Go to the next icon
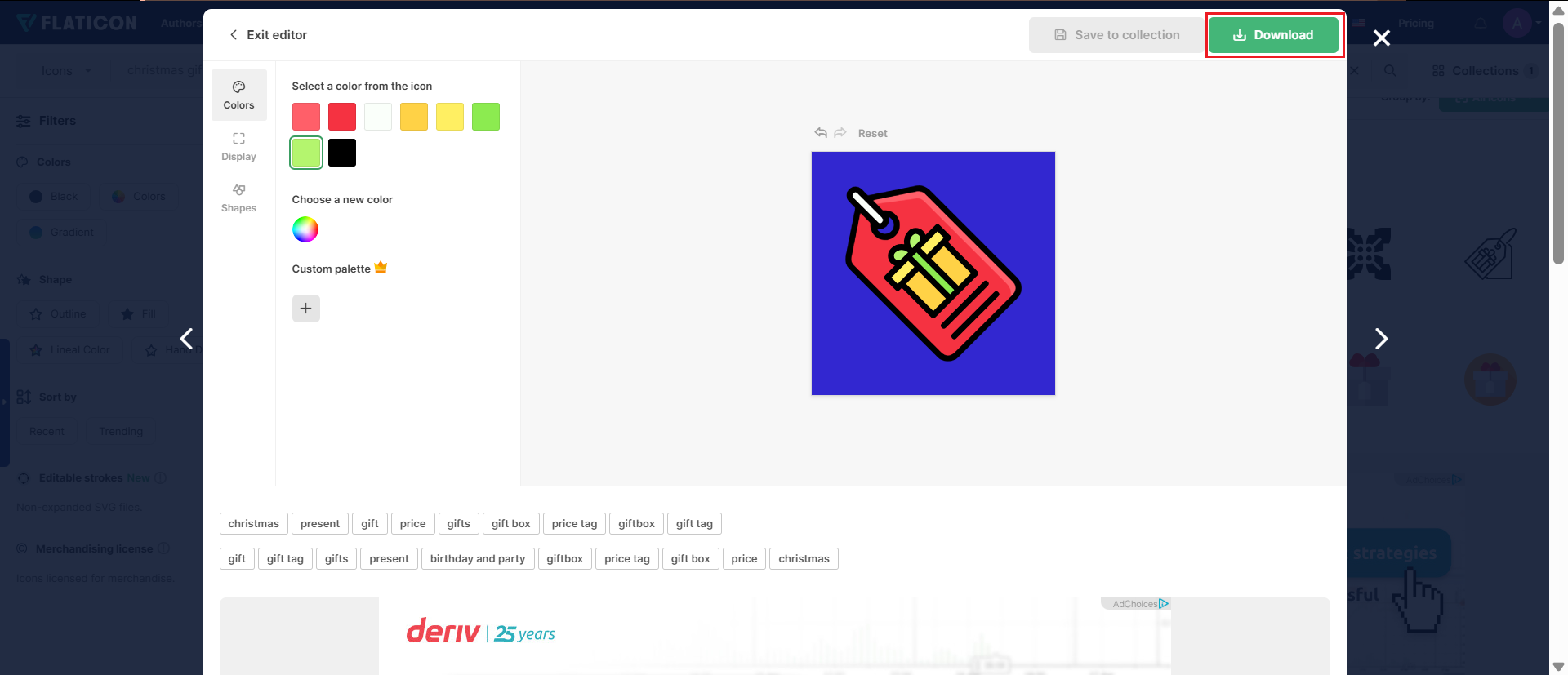The height and width of the screenshot is (675, 1568). point(1381,339)
